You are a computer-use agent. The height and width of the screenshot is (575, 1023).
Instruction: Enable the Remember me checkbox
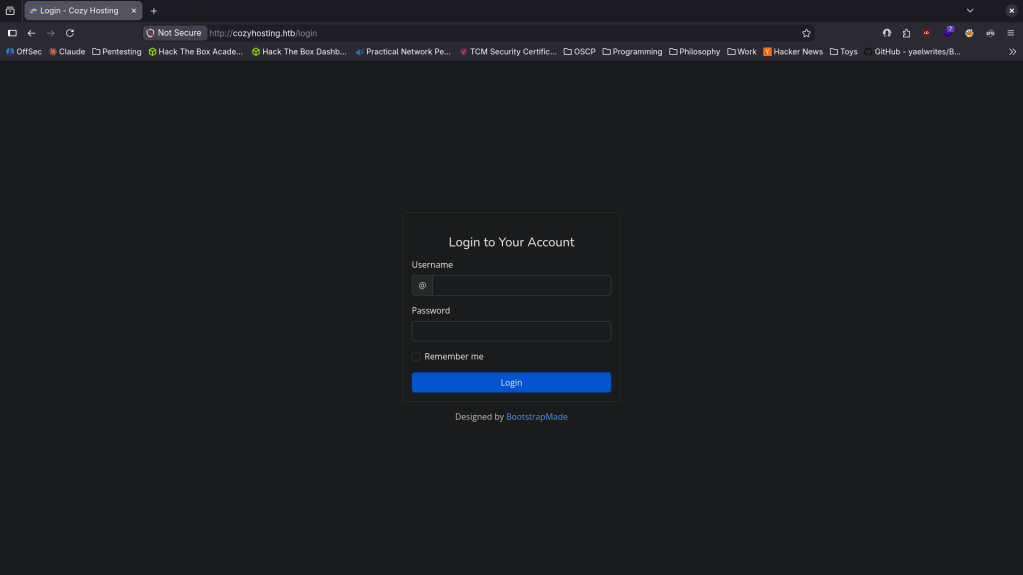tap(417, 357)
